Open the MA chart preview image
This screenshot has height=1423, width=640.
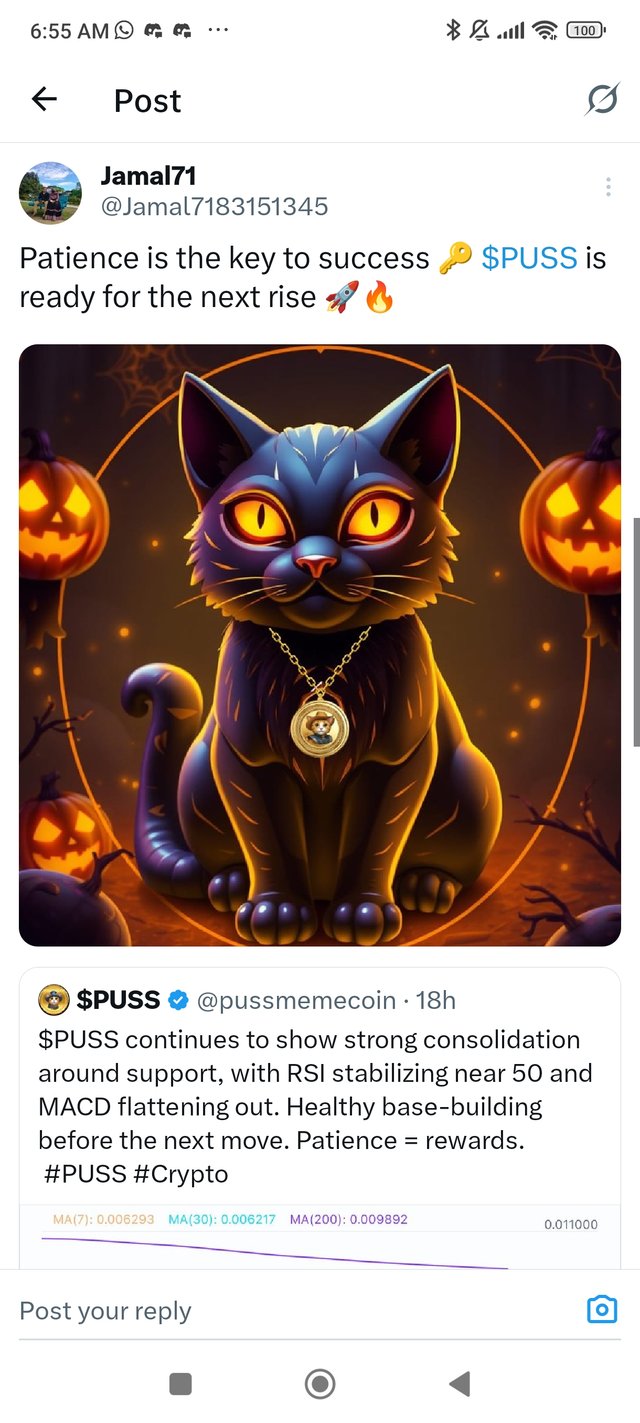pyautogui.click(x=320, y=1237)
